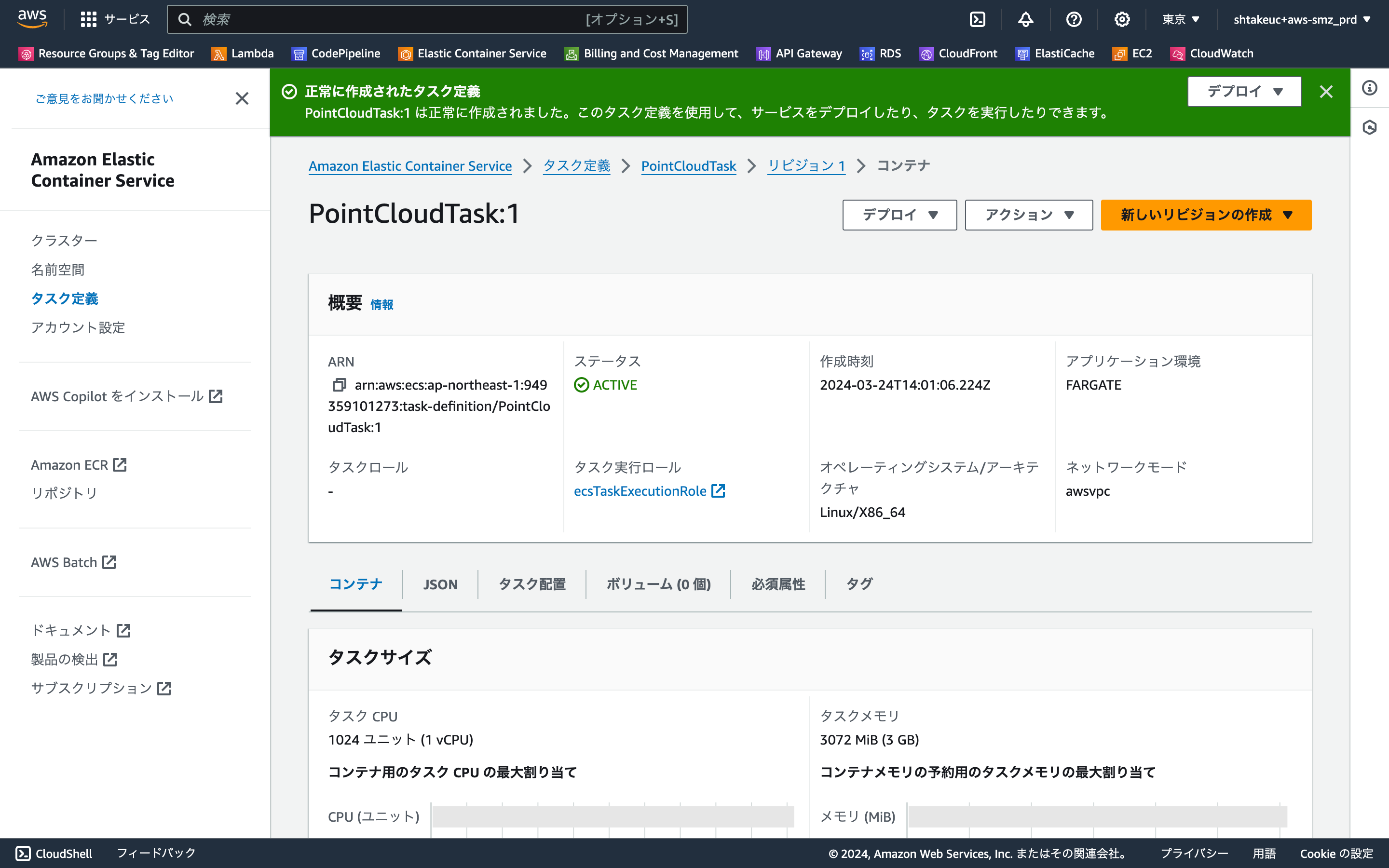Open the サービス grid menu
Image resolution: width=1389 pixels, height=868 pixels.
(x=115, y=19)
